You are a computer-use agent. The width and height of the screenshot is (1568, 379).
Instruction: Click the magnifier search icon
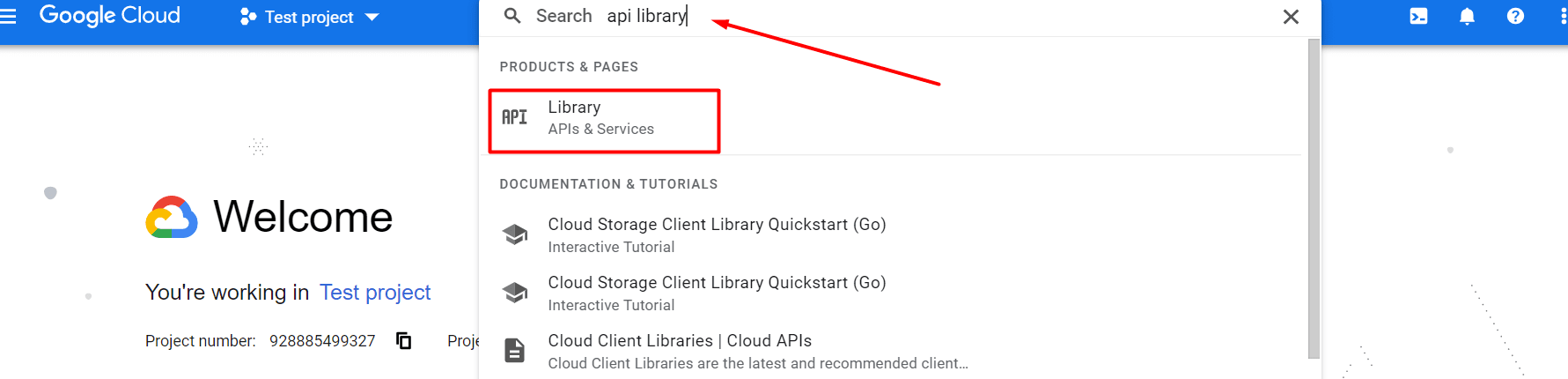coord(512,16)
